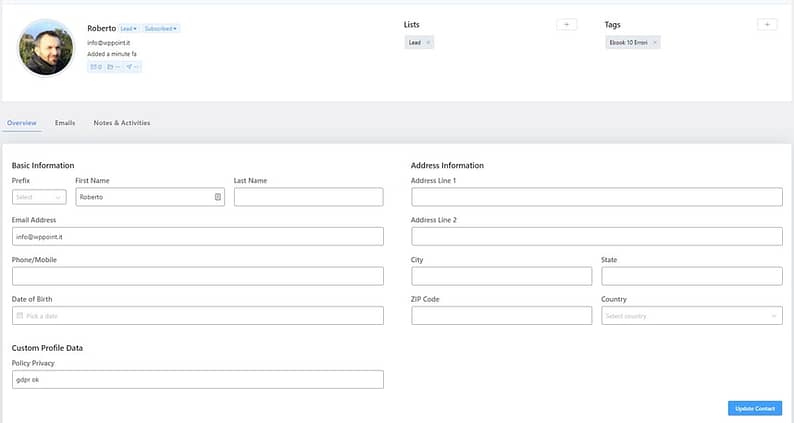Open the Lead contact type dropdown

(x=128, y=29)
